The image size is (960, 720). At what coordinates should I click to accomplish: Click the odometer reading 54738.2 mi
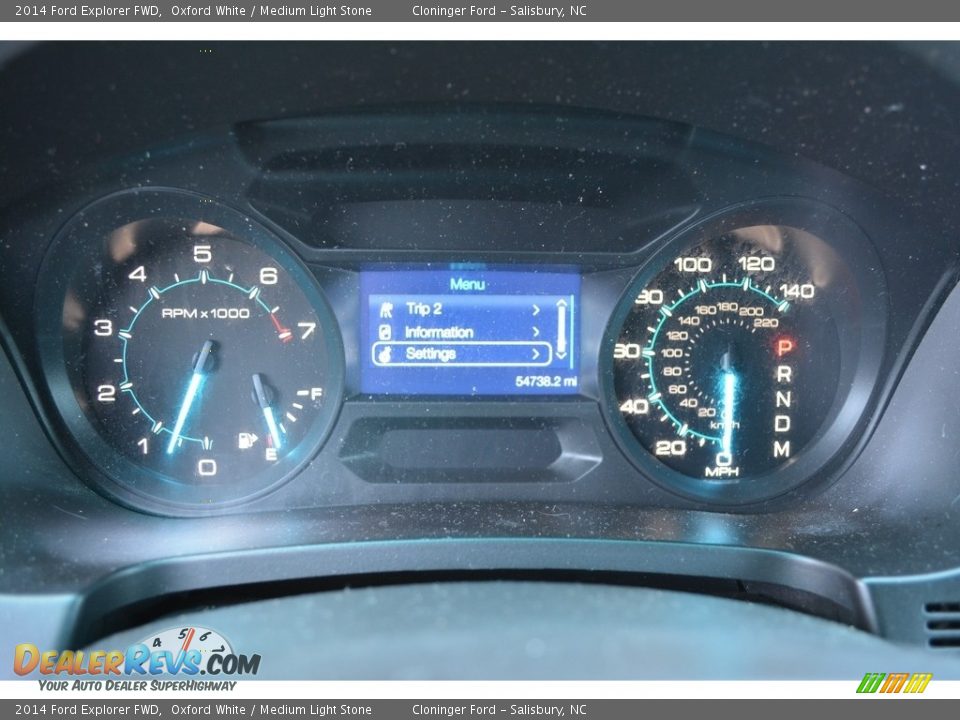546,381
